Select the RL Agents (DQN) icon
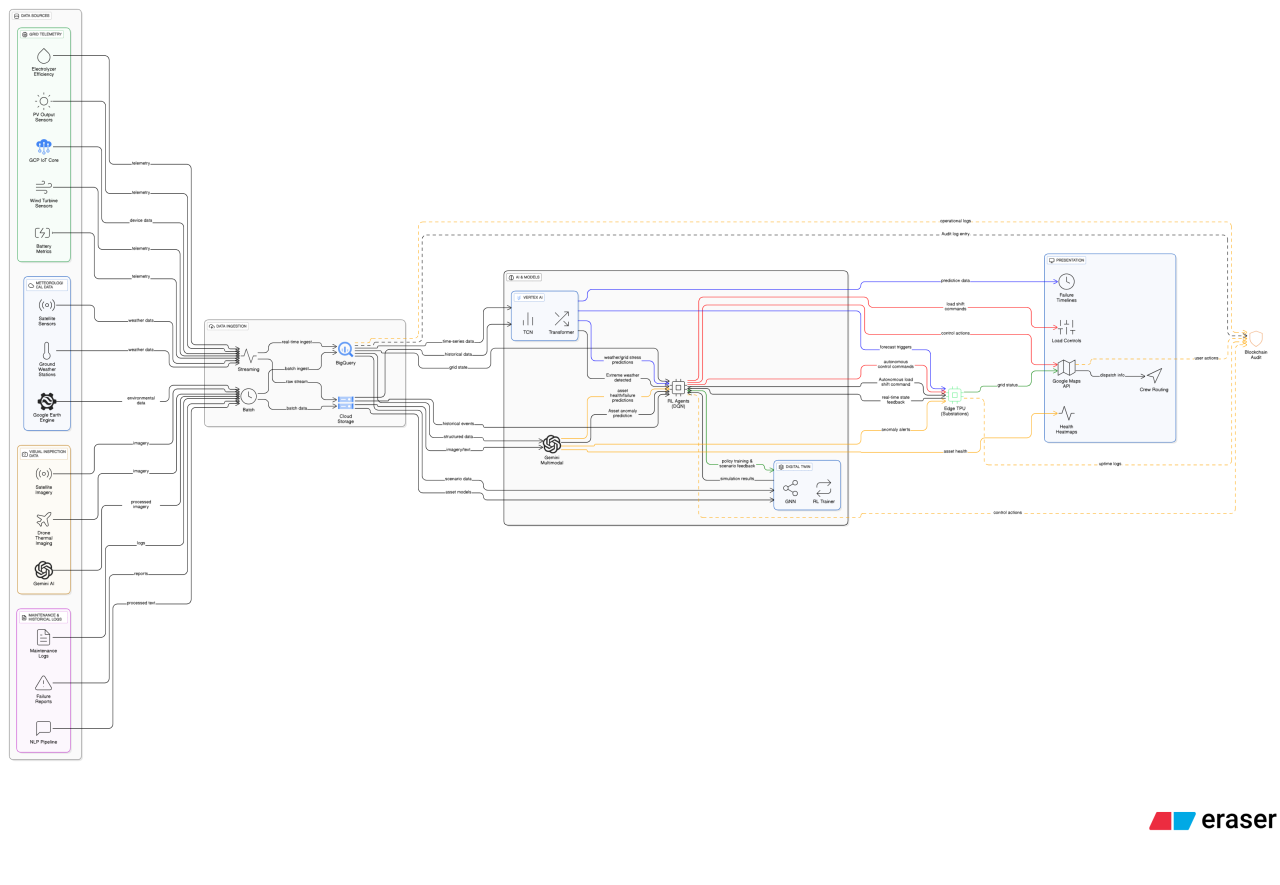The height and width of the screenshot is (885, 1280). pyautogui.click(x=678, y=385)
